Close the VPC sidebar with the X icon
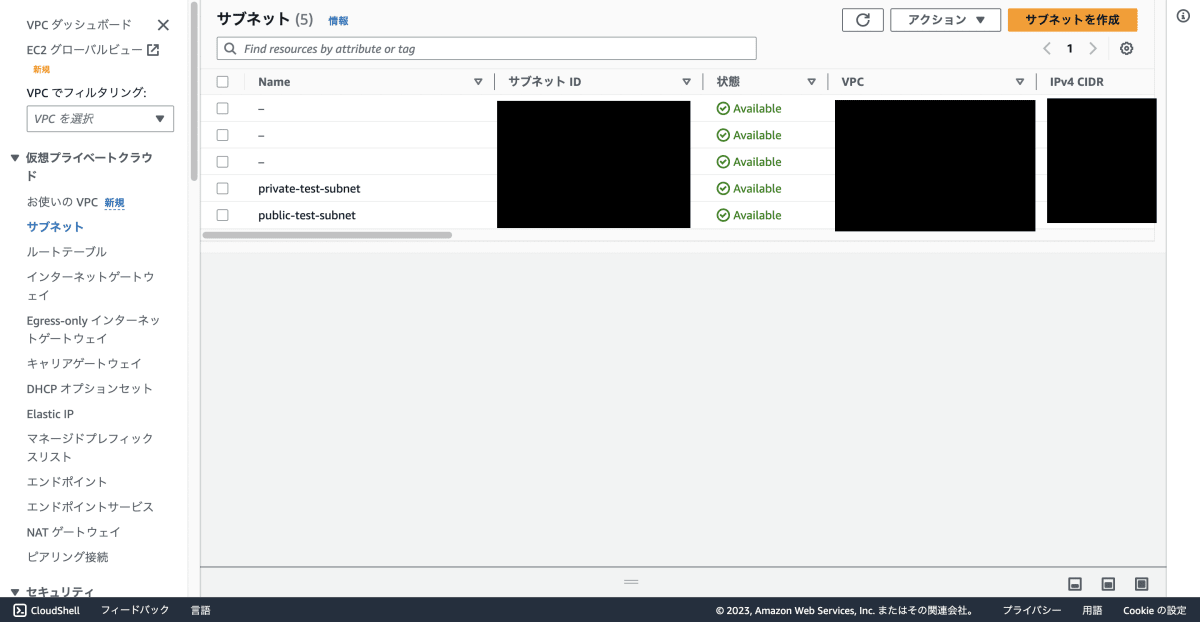Viewport: 1200px width, 622px height. pyautogui.click(x=163, y=25)
